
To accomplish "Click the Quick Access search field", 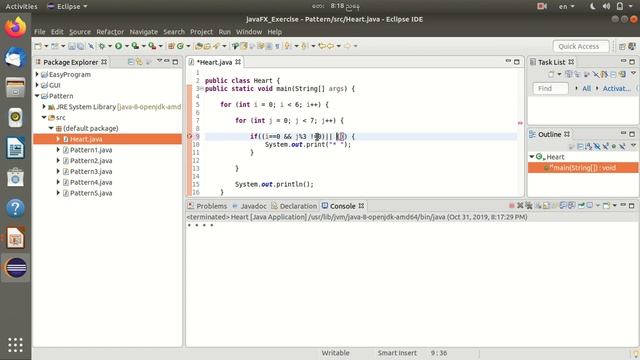I will tap(581, 46).
